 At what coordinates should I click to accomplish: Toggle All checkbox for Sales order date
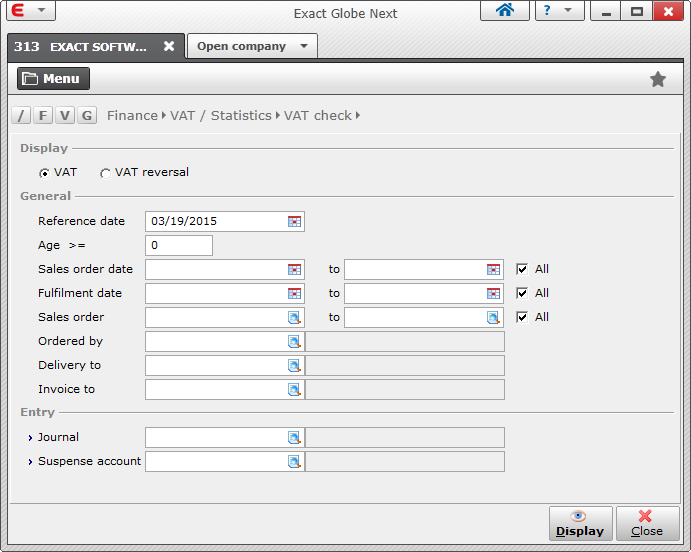coord(522,269)
